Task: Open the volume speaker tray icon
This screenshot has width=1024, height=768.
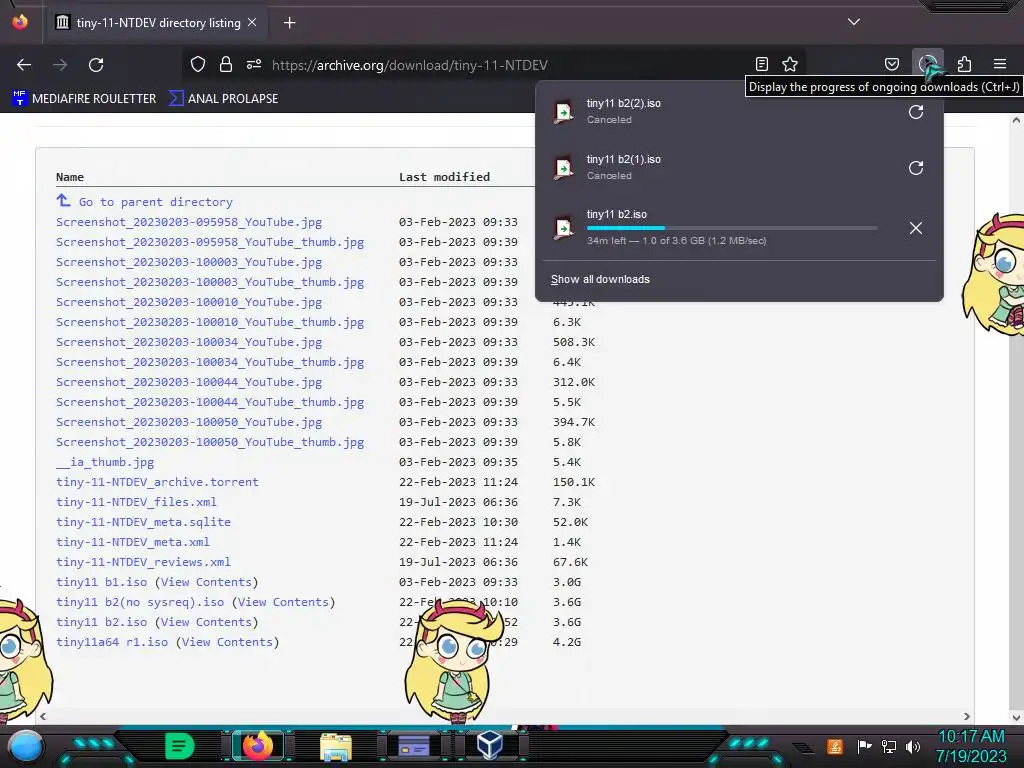Action: (x=913, y=746)
